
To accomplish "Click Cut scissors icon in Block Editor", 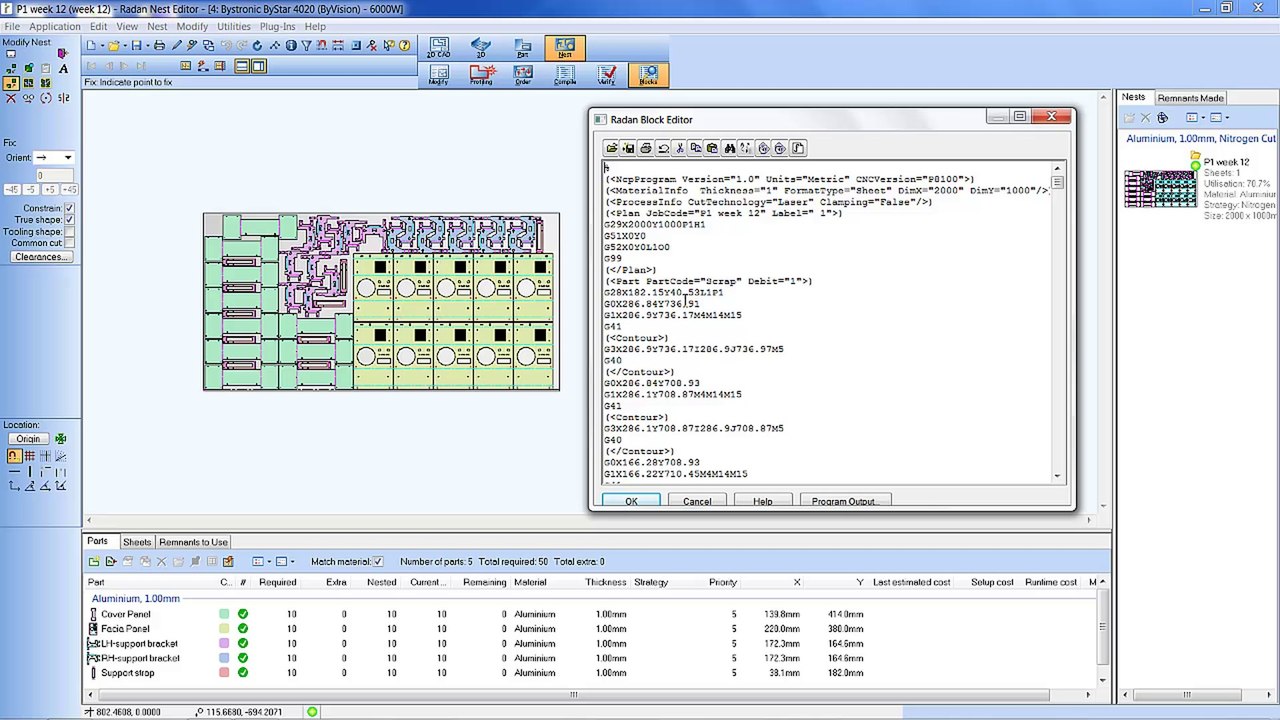I will point(679,148).
